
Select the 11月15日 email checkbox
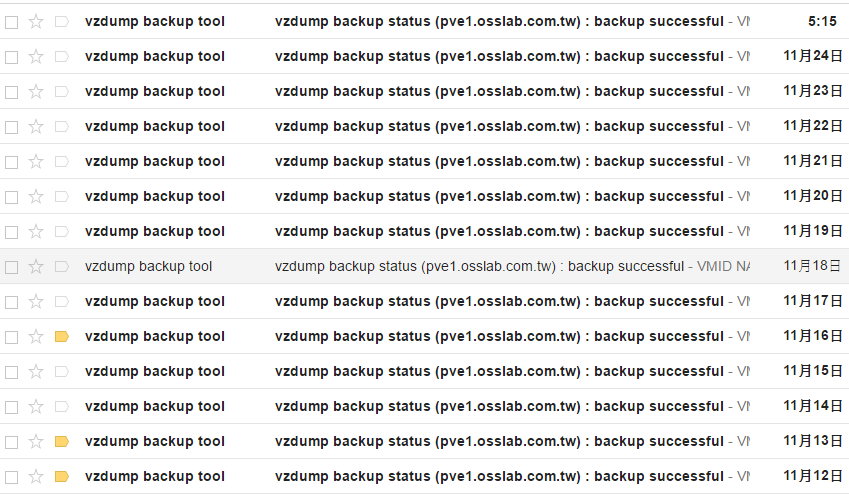12,371
